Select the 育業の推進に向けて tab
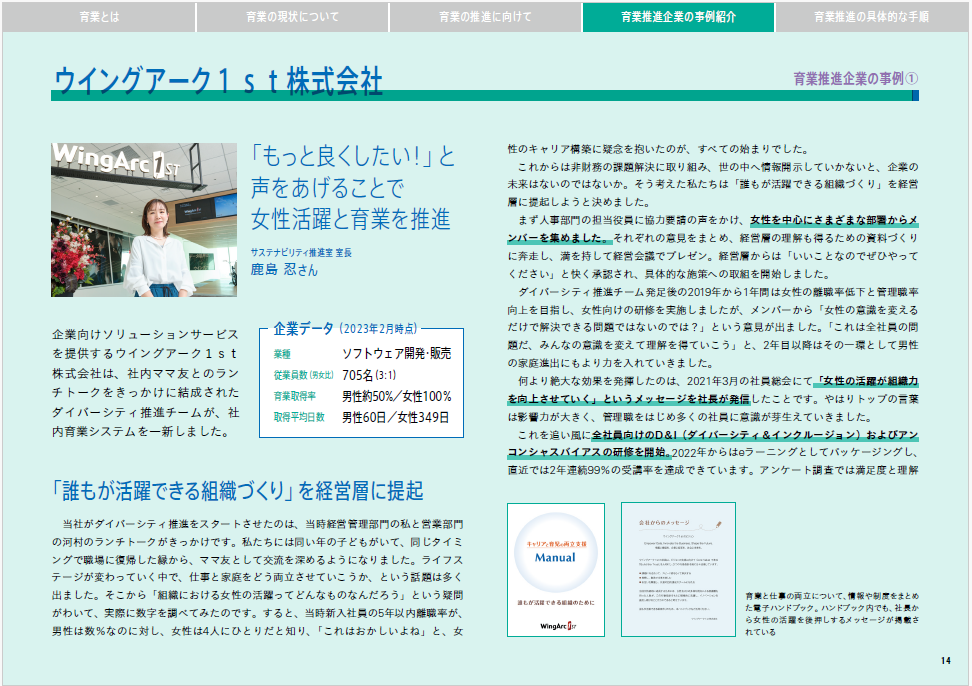Screen dimensions: 972x686 tap(486, 16)
